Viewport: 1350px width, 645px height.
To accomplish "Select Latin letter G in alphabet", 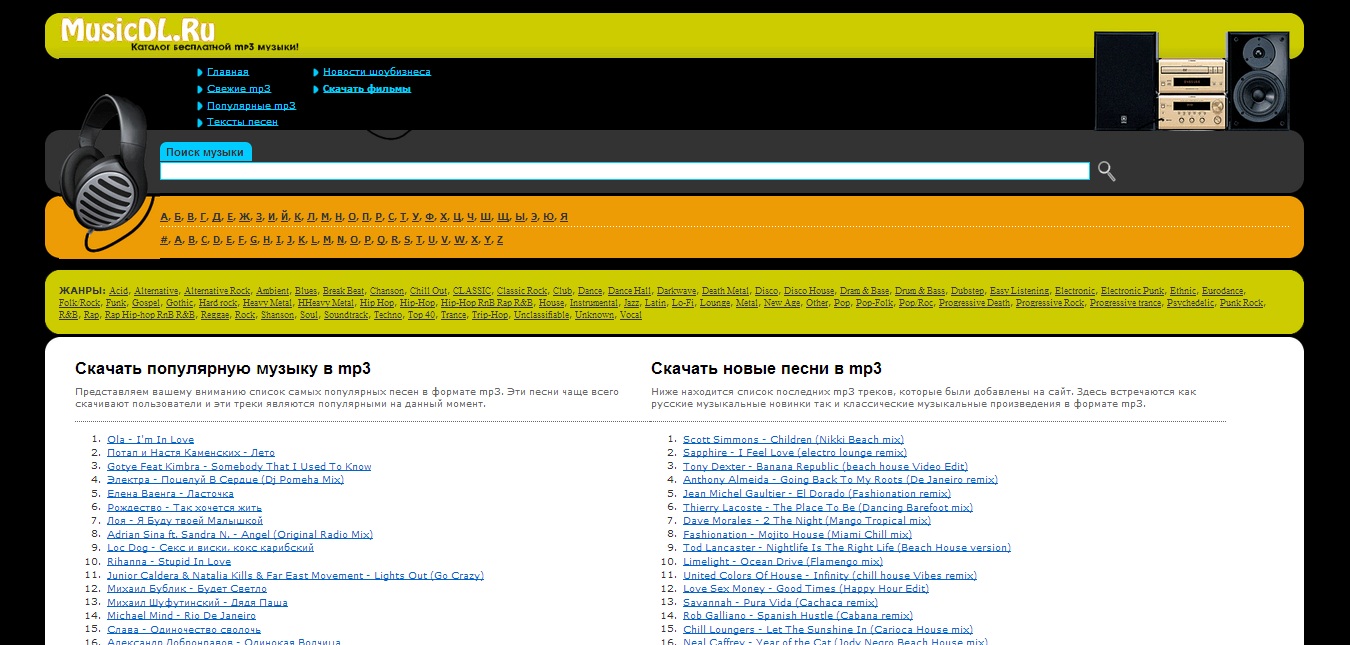I will (x=254, y=240).
